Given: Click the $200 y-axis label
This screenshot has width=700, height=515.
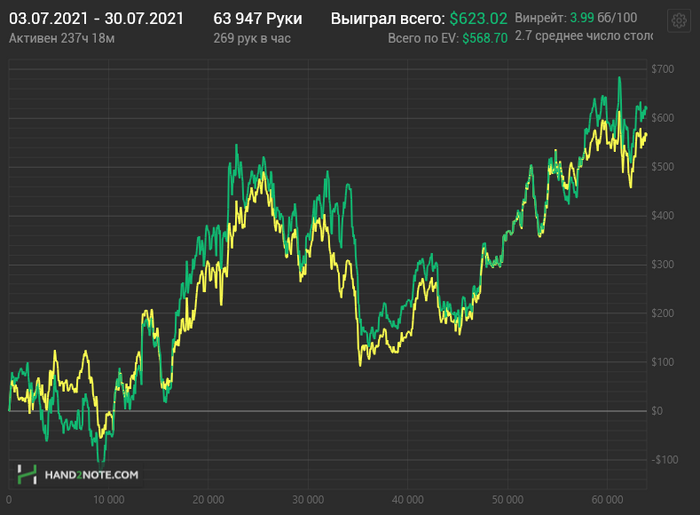Looking at the screenshot, I should (662, 313).
